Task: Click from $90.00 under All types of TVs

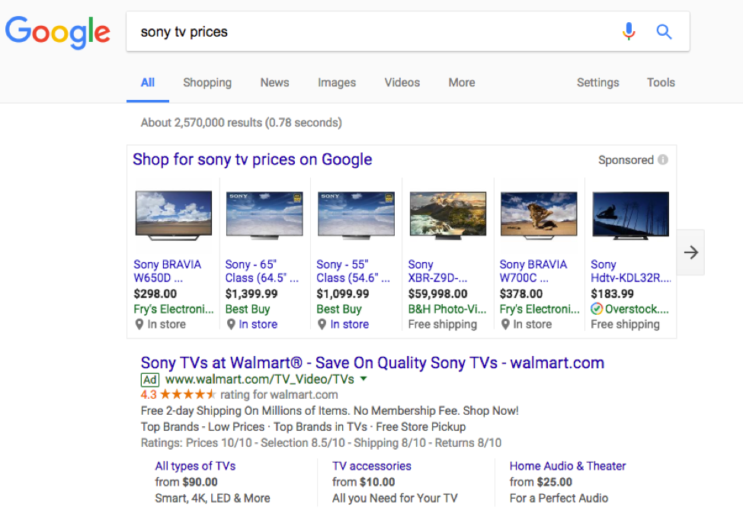Action: (186, 482)
